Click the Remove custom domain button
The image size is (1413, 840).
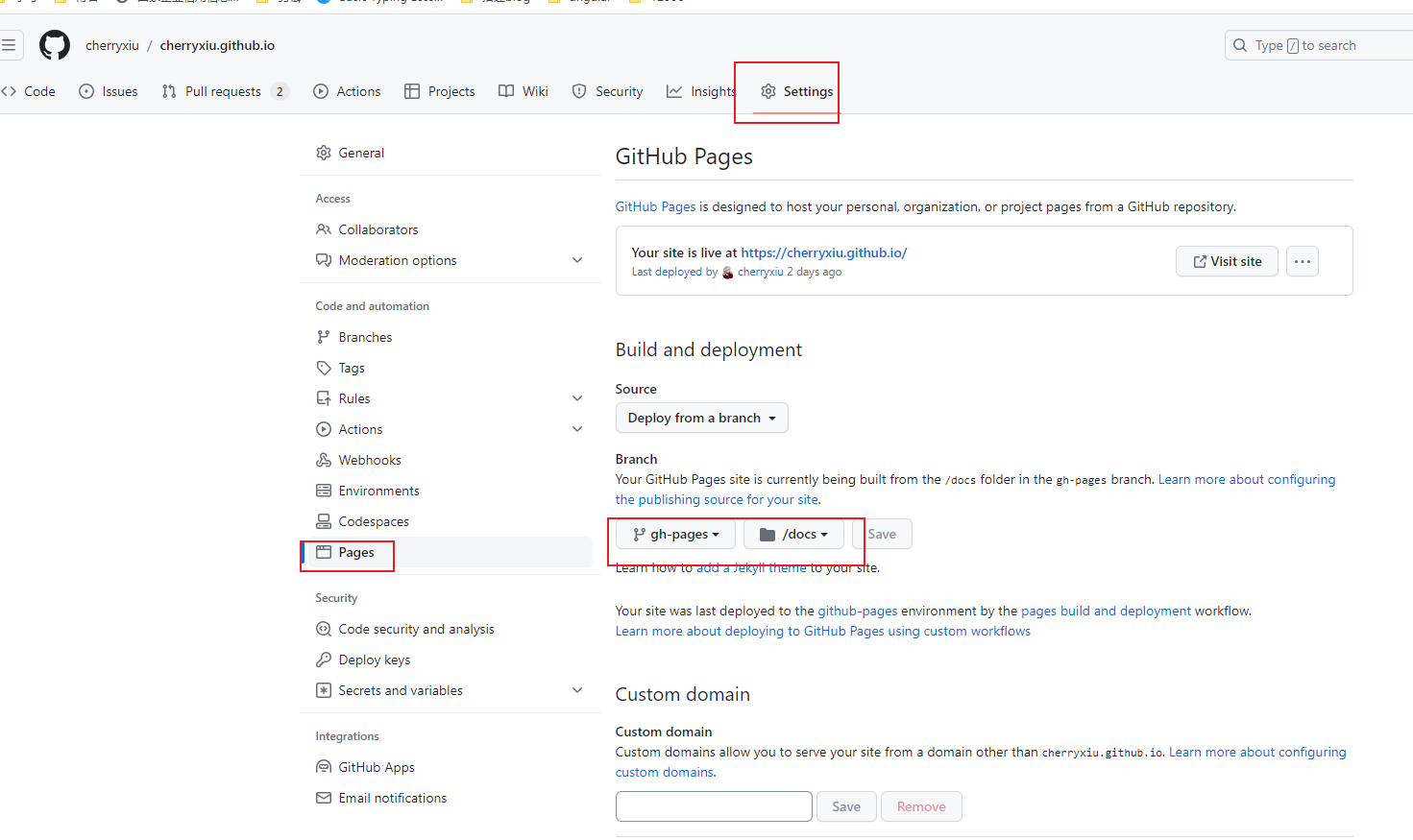921,806
